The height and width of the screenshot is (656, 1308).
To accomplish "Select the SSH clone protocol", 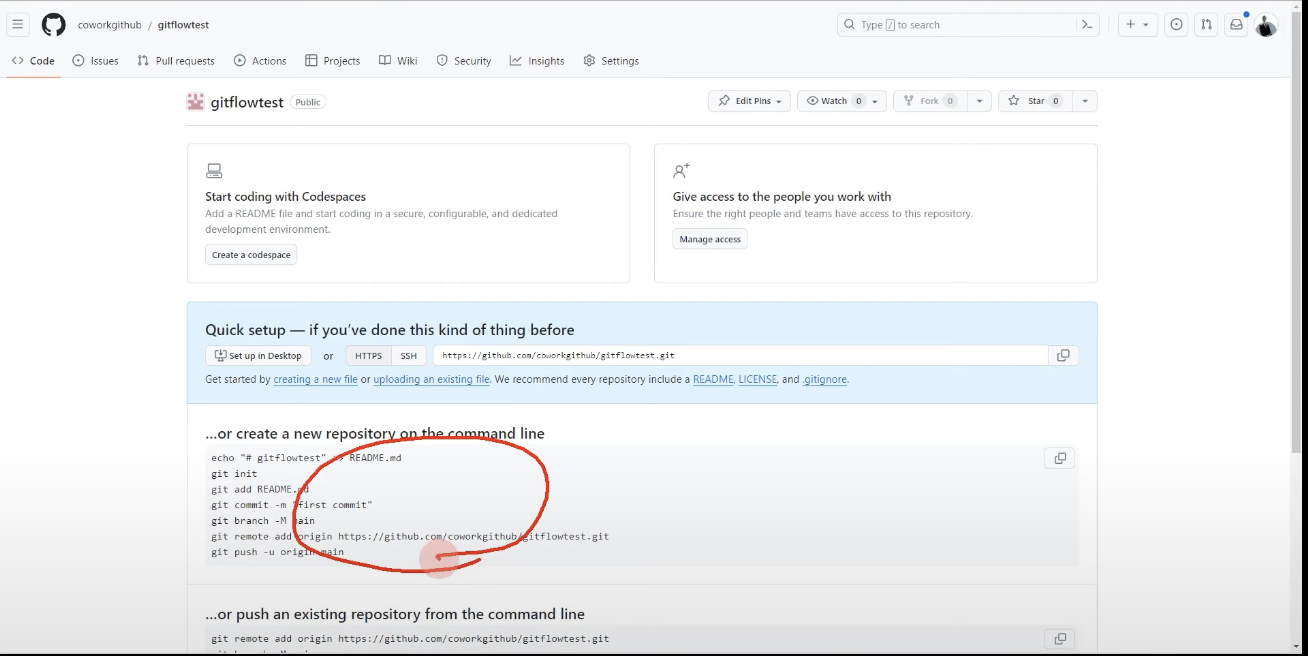I will click(408, 356).
